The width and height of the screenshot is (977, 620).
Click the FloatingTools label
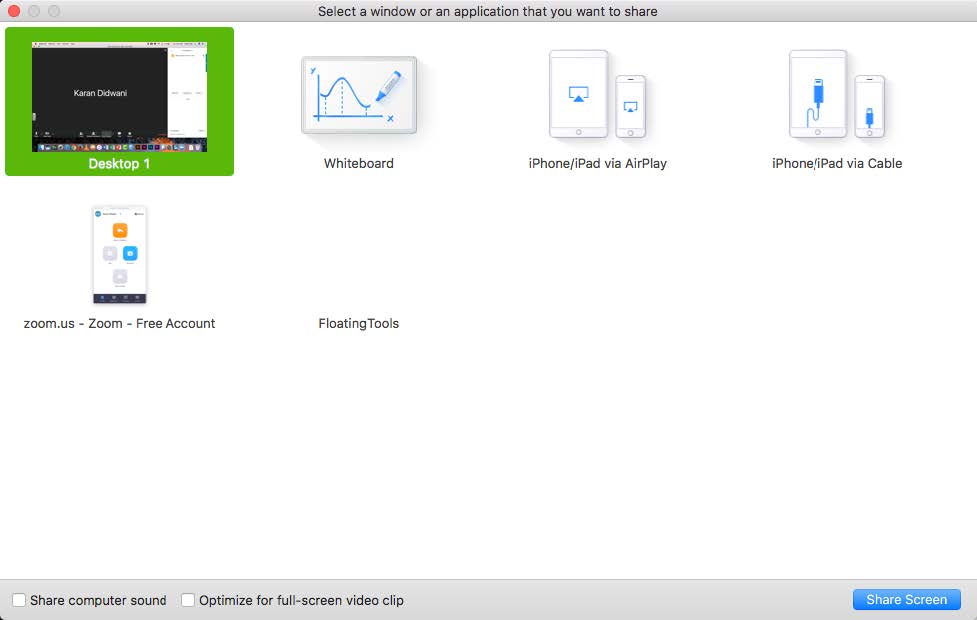(358, 323)
